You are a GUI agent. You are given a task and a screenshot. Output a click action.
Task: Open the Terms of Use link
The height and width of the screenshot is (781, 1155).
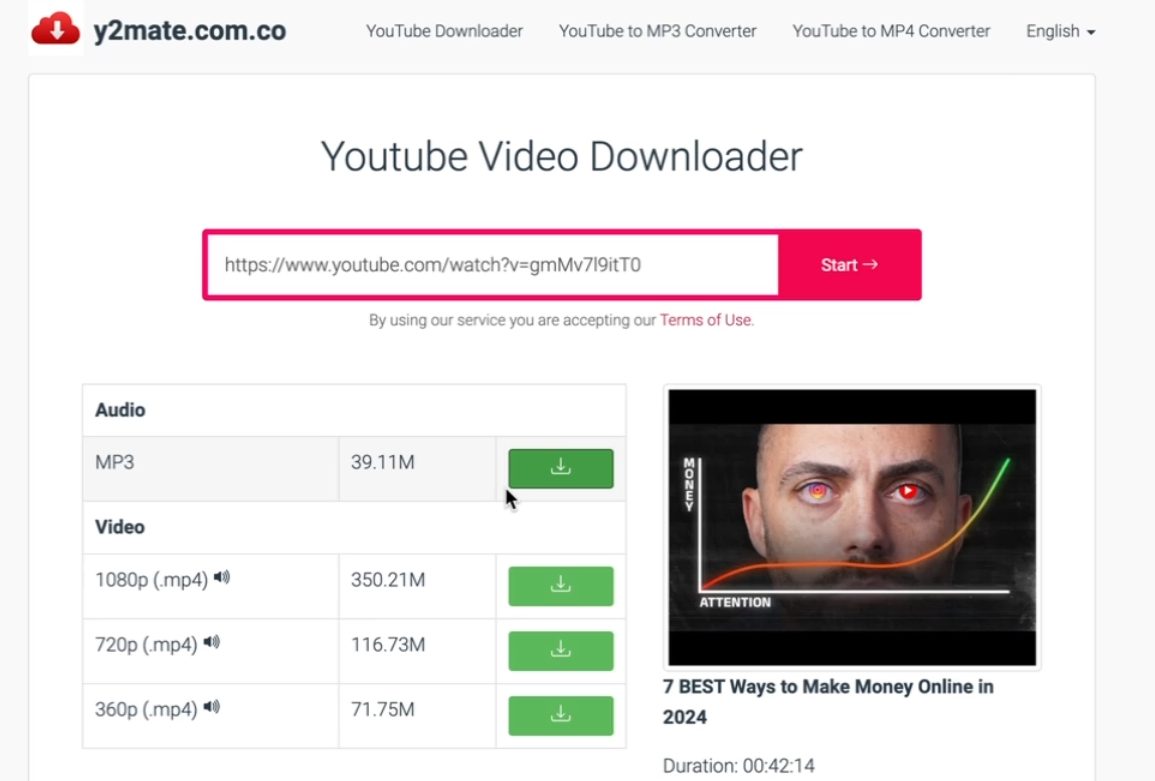coord(706,321)
